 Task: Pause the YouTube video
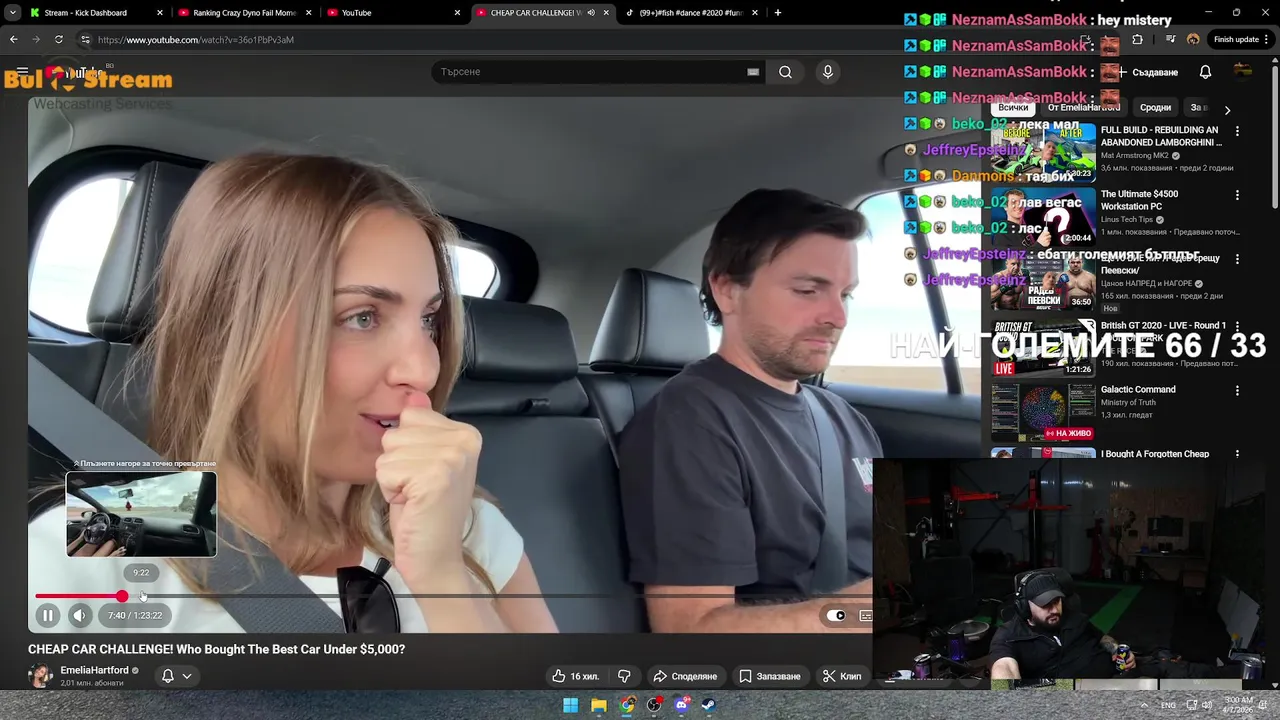point(47,616)
